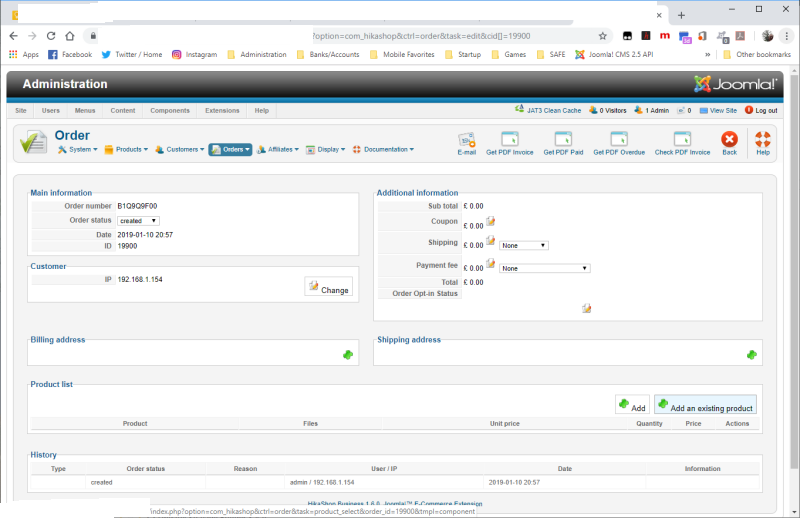Click the Shipping address edit icon
Image resolution: width=800 pixels, height=518 pixels.
pos(752,354)
